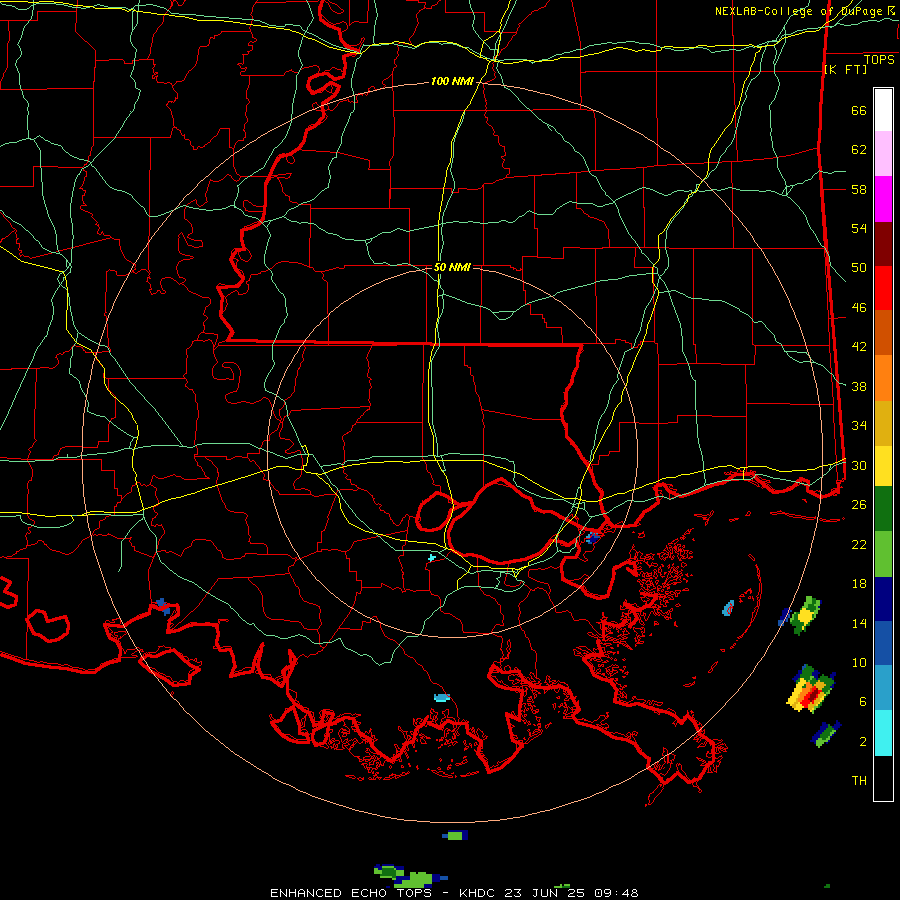Click the black TH threshold legend band
The width and height of the screenshot is (900, 900).
click(x=883, y=778)
